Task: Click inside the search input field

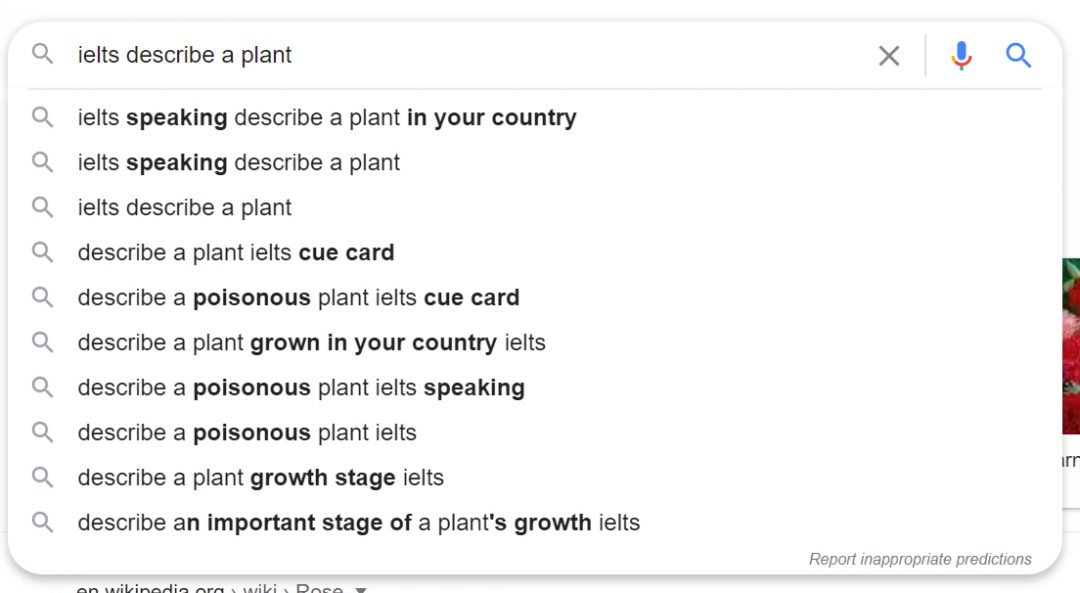Action: click(x=400, y=55)
